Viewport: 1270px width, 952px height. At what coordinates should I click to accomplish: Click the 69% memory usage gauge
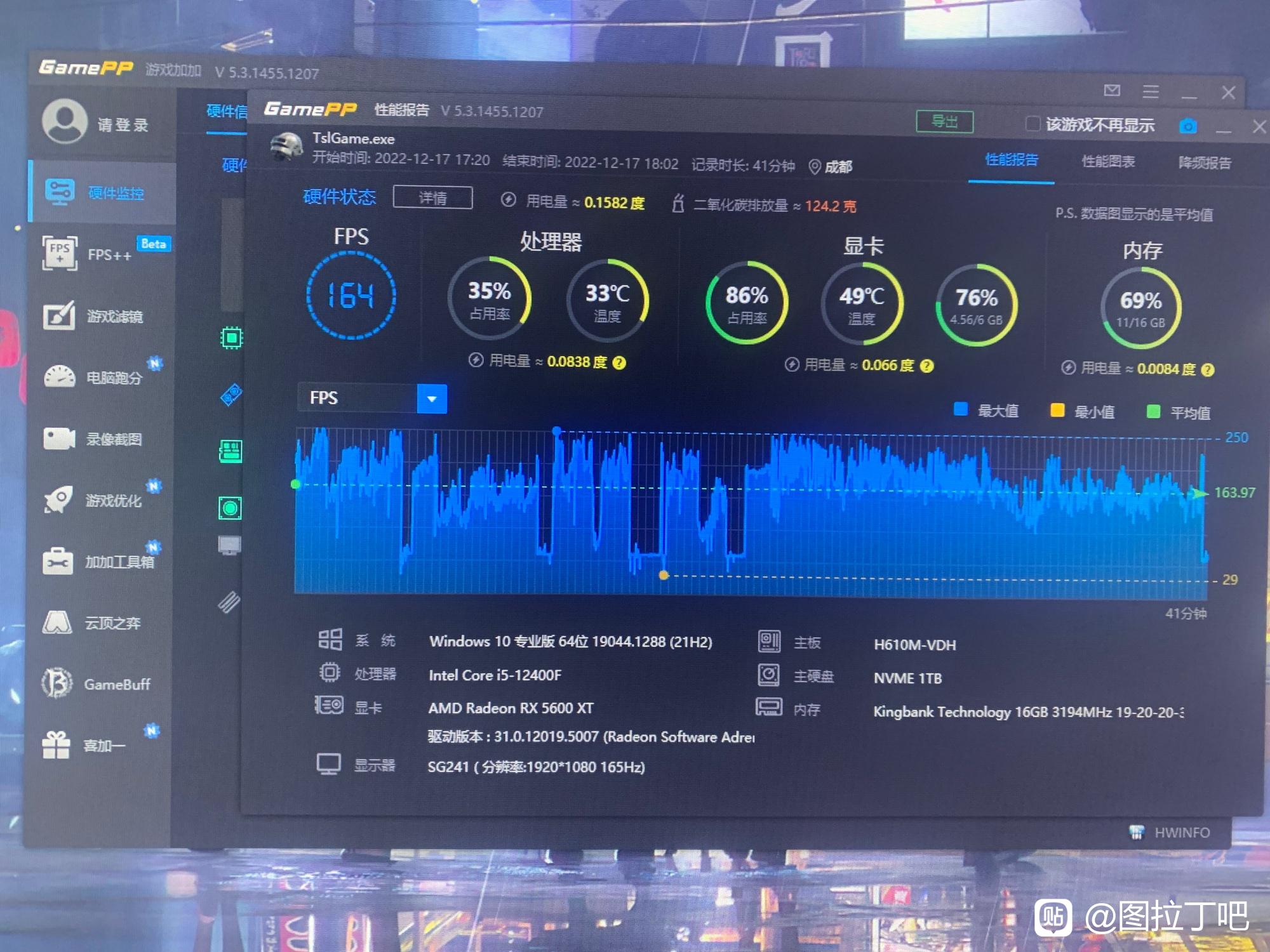pos(1140,308)
